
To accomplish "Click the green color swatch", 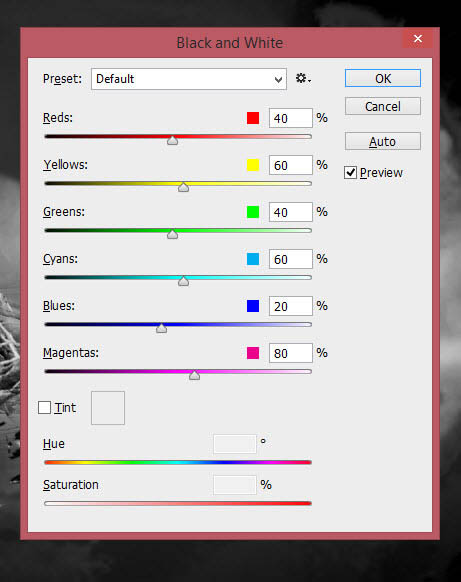I will [x=253, y=212].
